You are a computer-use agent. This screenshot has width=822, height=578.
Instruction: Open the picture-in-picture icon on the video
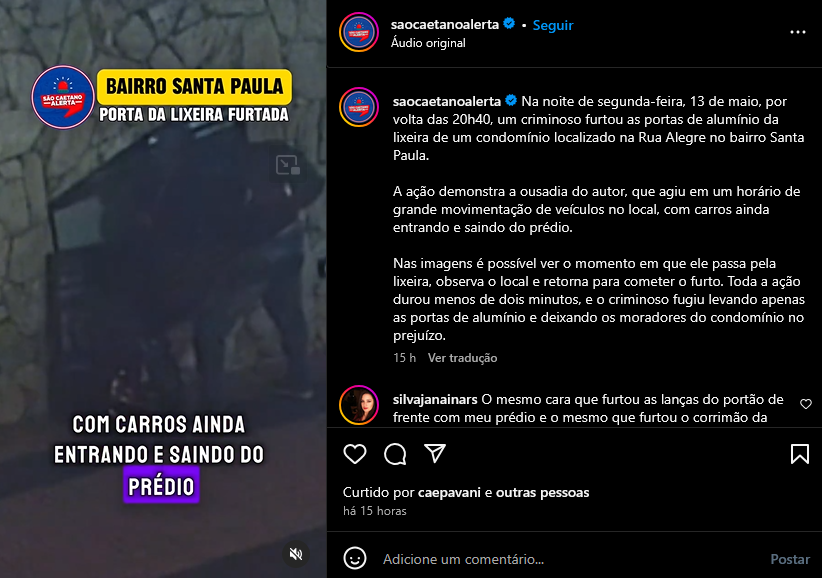(x=288, y=165)
